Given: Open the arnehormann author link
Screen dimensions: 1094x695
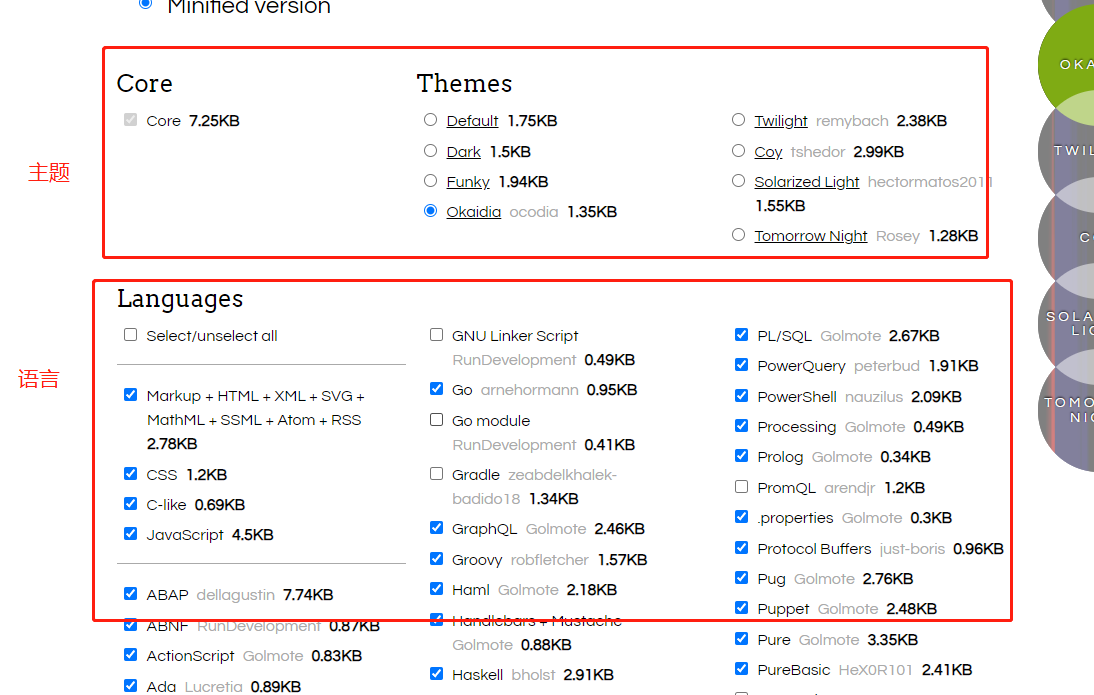Looking at the screenshot, I should [x=530, y=389].
